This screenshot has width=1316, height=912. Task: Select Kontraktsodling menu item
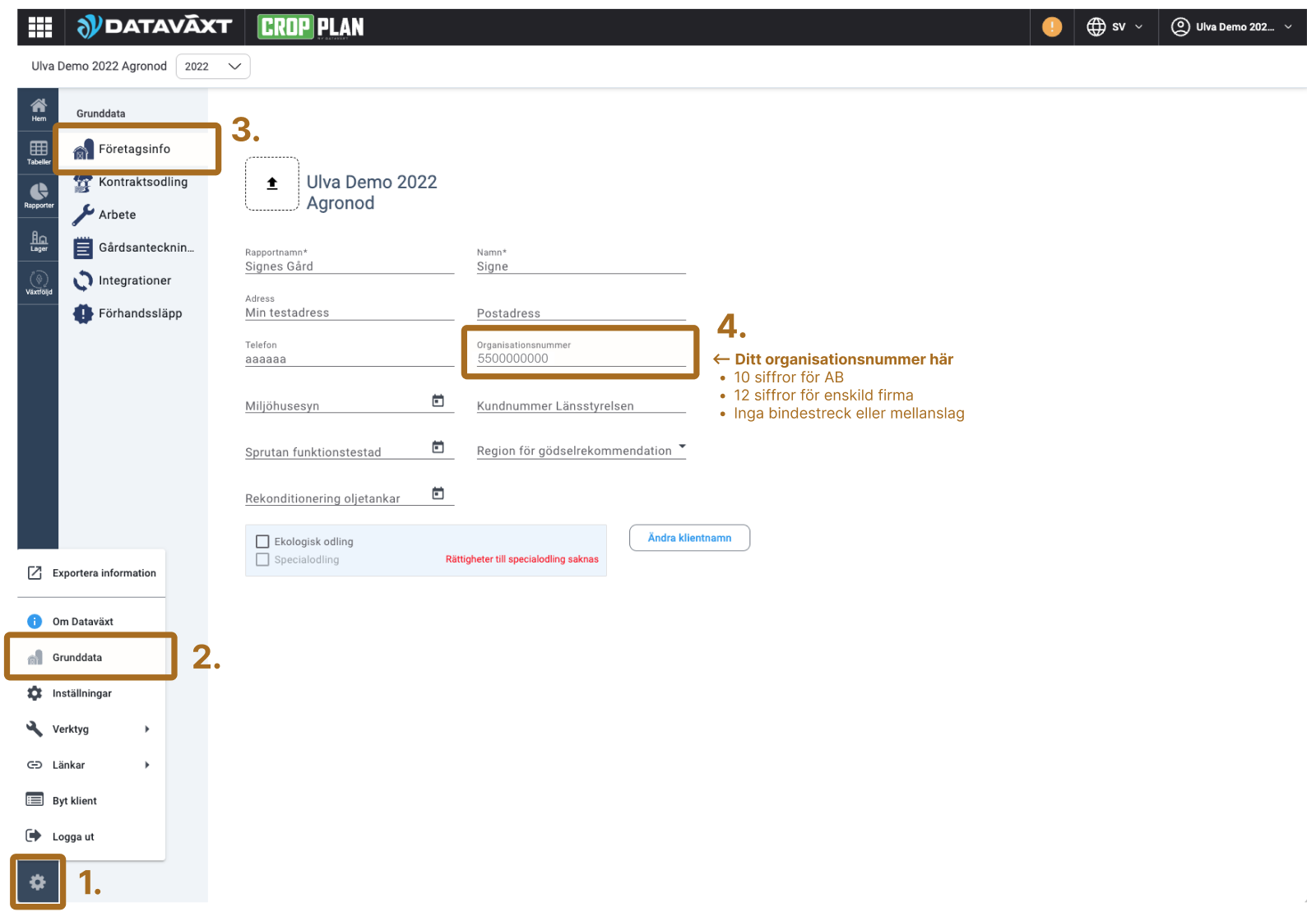[133, 182]
